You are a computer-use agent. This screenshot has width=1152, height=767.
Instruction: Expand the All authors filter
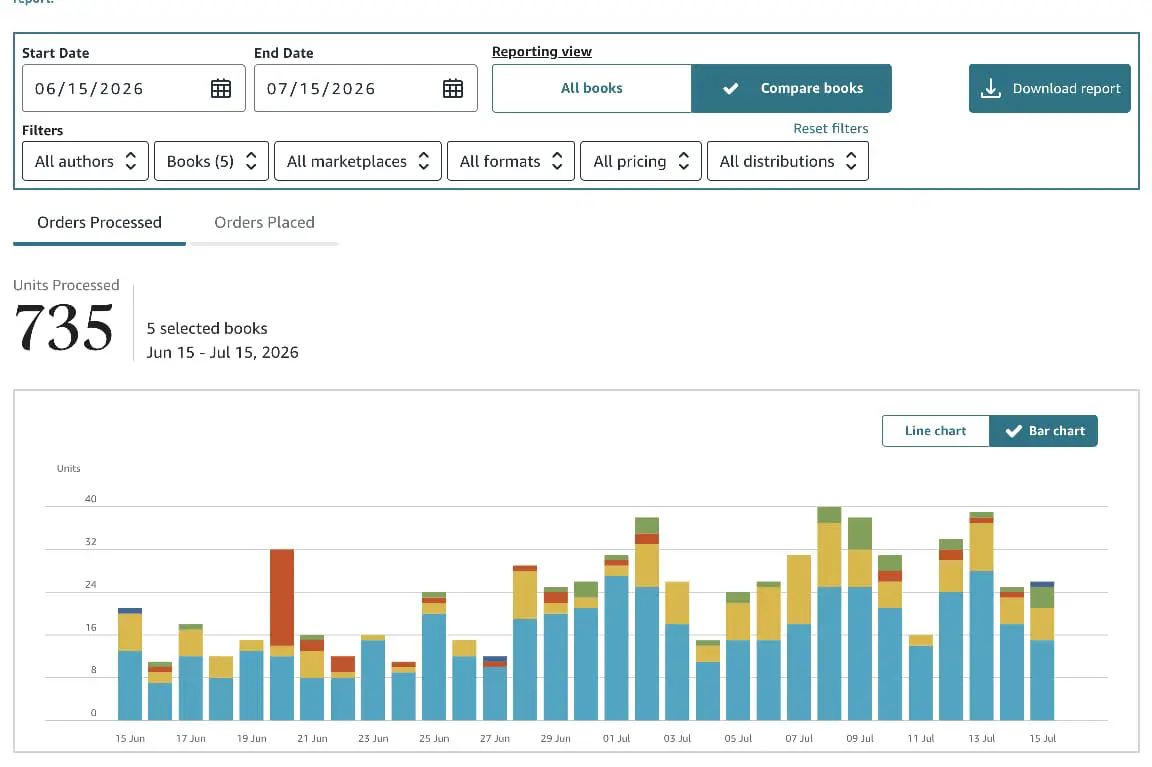[x=85, y=161]
